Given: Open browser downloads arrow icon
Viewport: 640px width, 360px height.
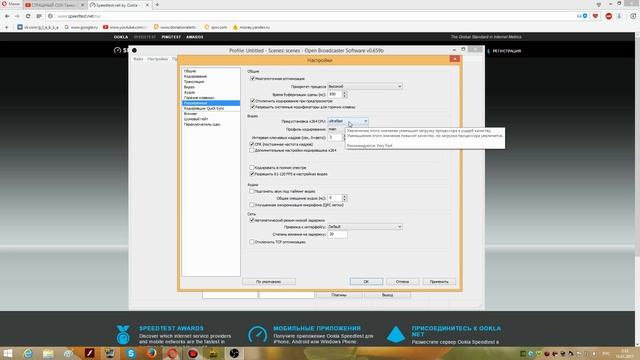Looking at the screenshot, I should click(x=619, y=16).
